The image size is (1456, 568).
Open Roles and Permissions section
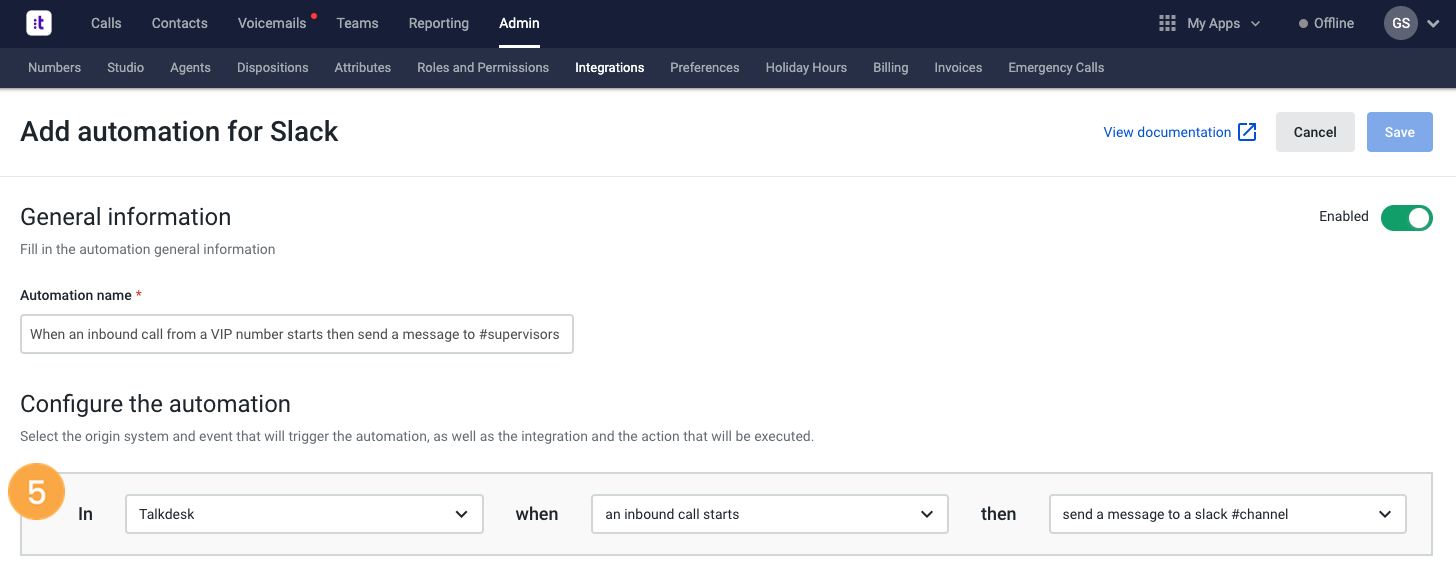click(x=483, y=68)
